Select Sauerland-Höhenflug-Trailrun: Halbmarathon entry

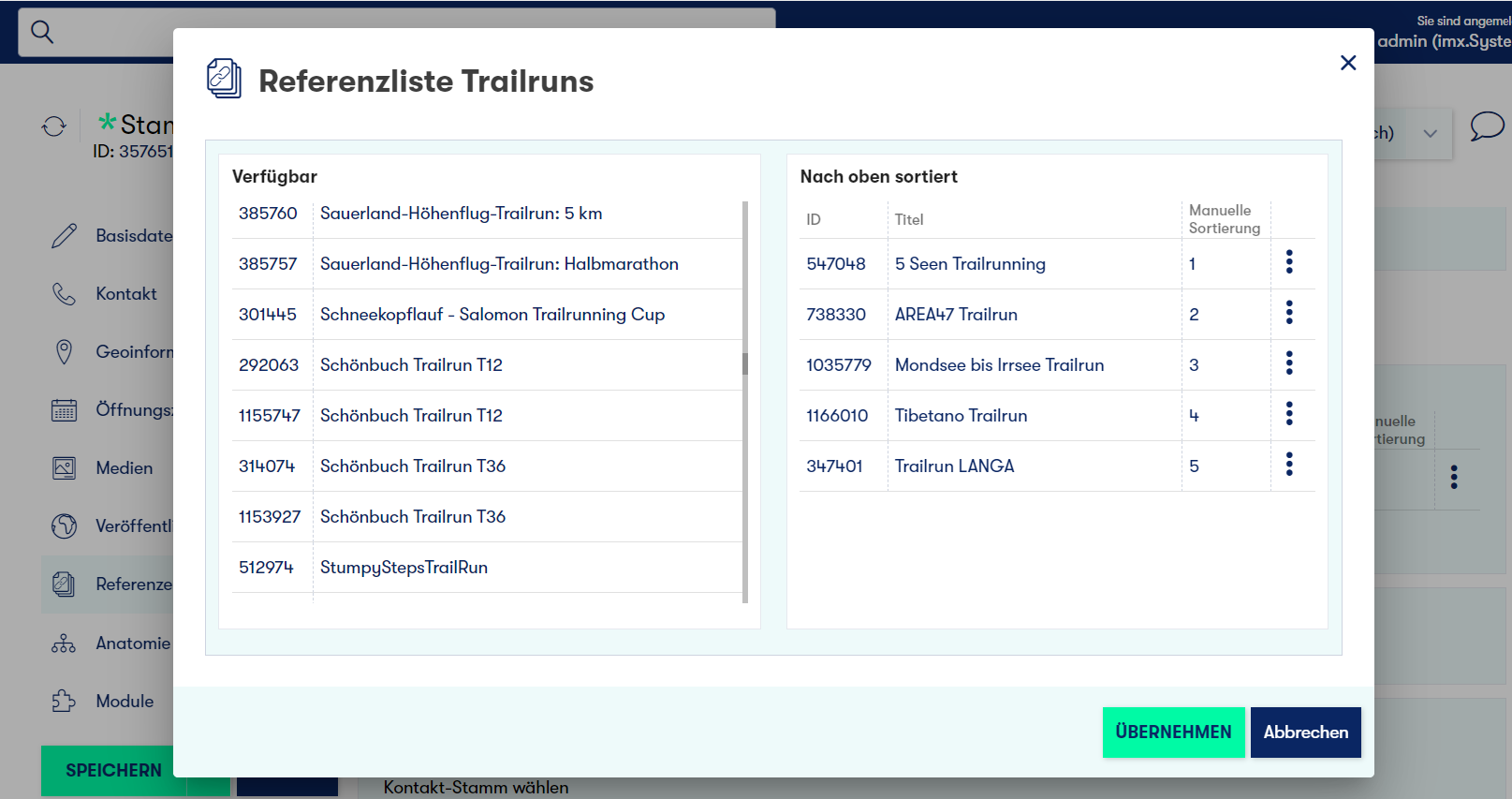coord(498,264)
